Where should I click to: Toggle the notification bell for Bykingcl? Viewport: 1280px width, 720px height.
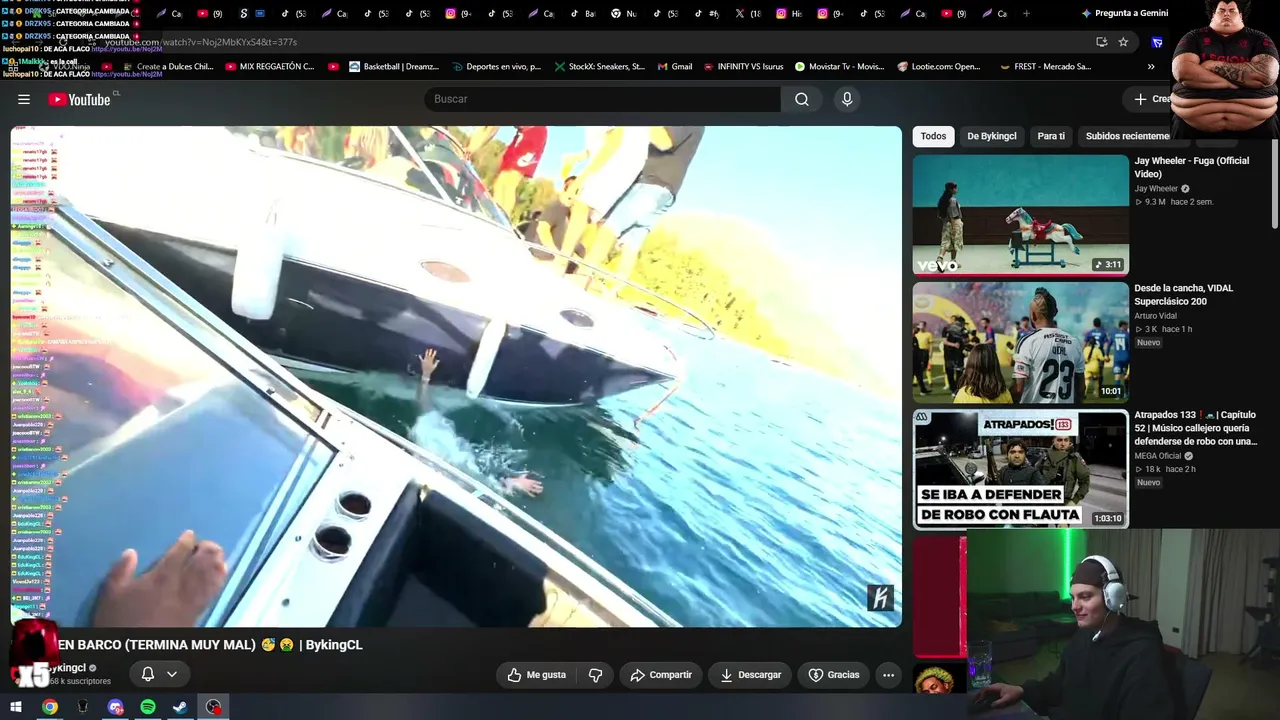[x=147, y=674]
